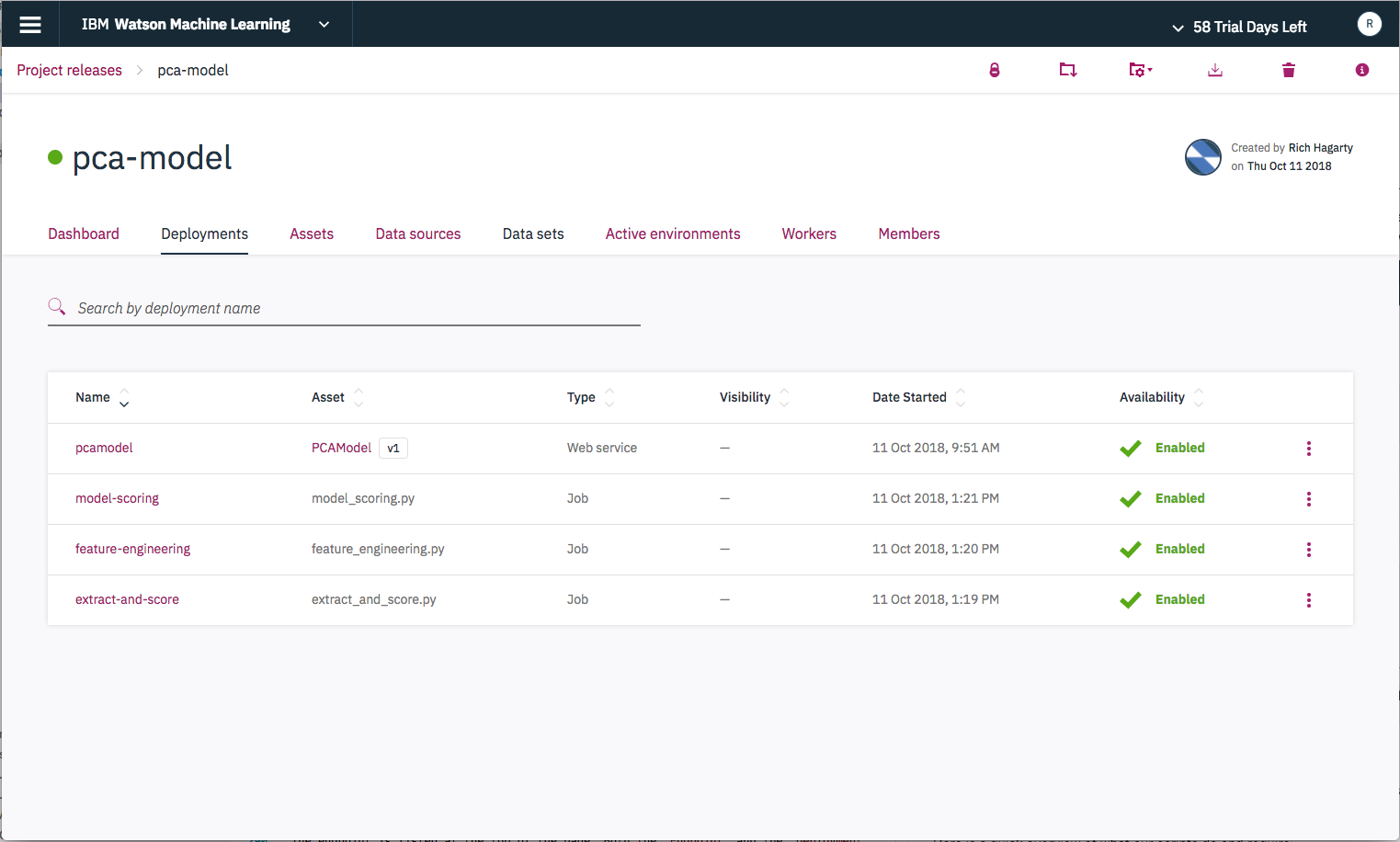
Task: Open the actions menu for extract-and-score row
Action: coord(1309,600)
